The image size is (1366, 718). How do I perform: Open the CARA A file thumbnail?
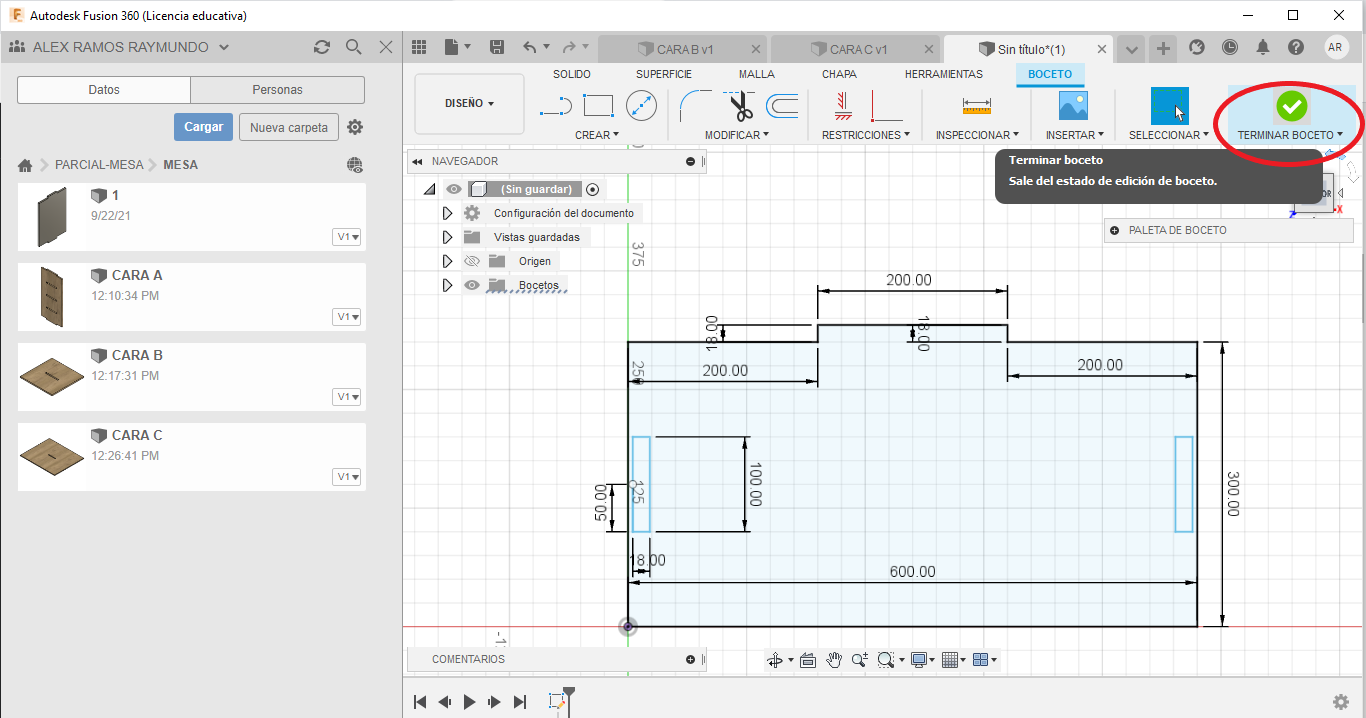pyautogui.click(x=52, y=295)
